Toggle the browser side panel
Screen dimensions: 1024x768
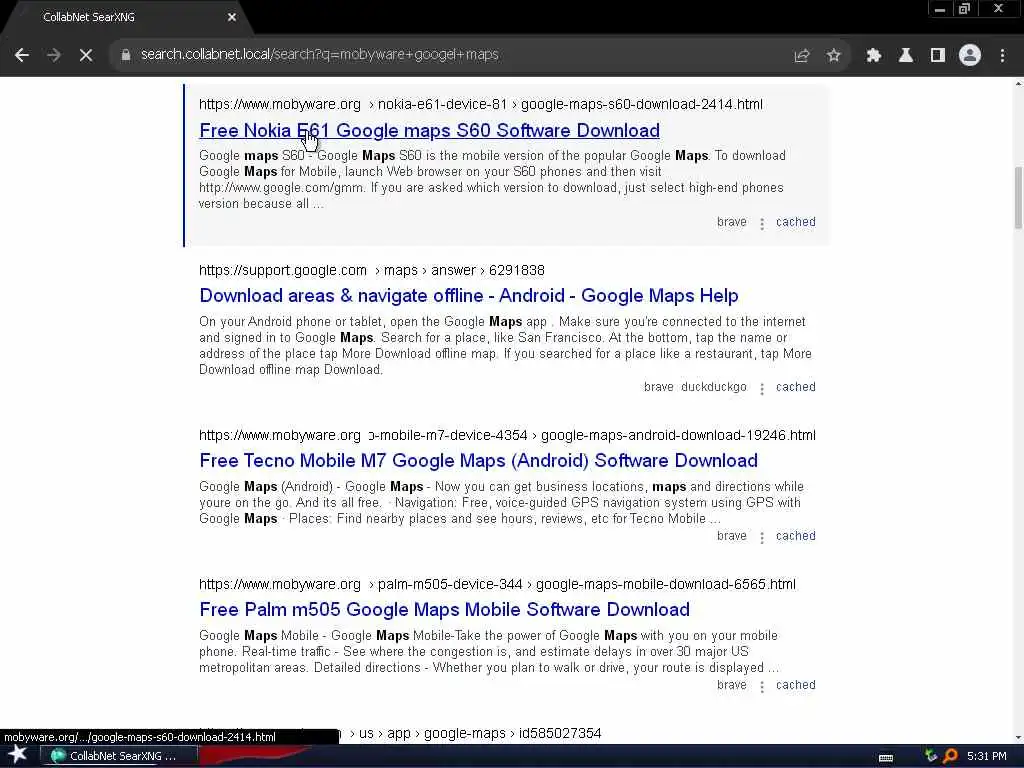click(x=938, y=56)
